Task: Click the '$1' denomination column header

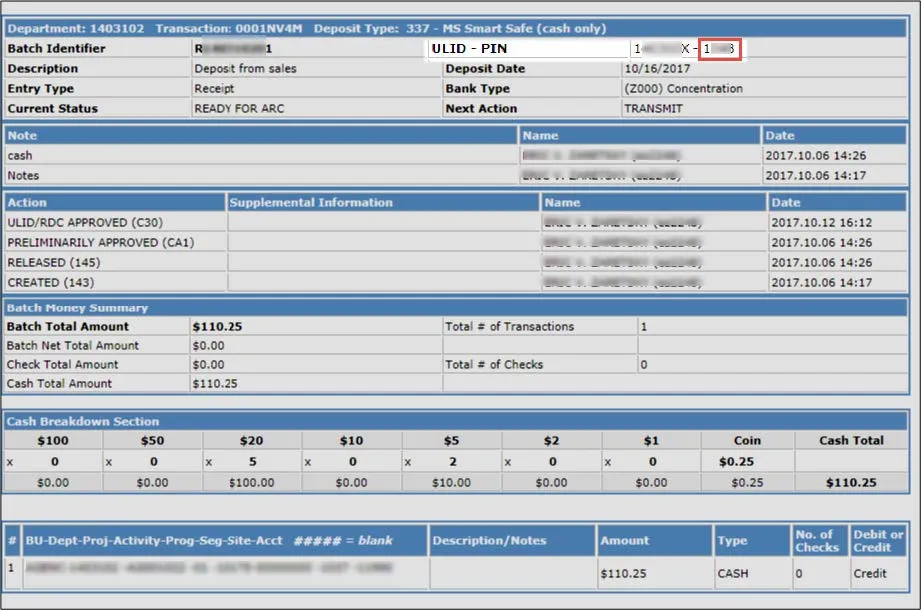Action: tap(651, 440)
